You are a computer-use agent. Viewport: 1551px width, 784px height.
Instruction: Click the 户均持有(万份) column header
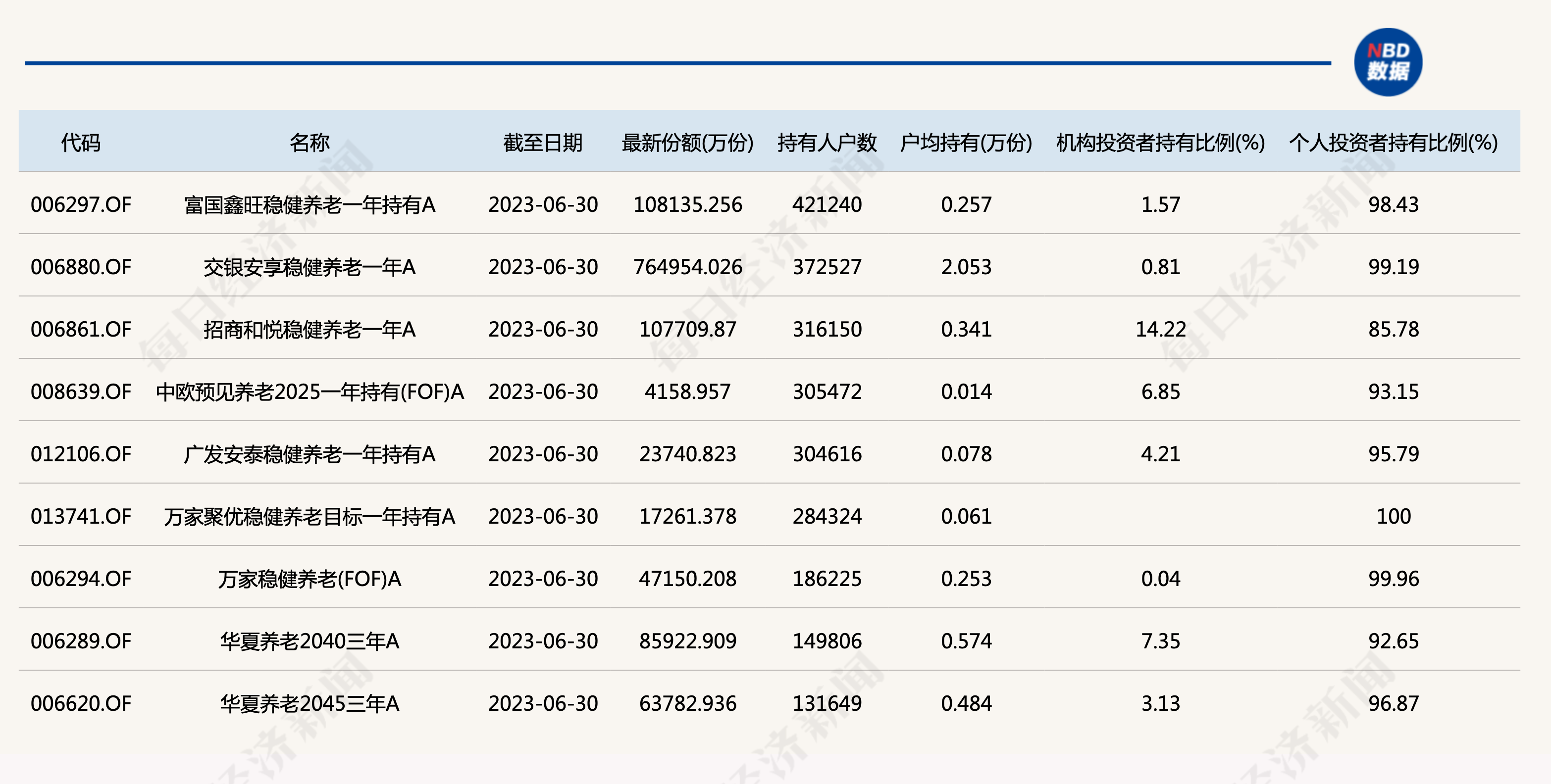coord(966,143)
